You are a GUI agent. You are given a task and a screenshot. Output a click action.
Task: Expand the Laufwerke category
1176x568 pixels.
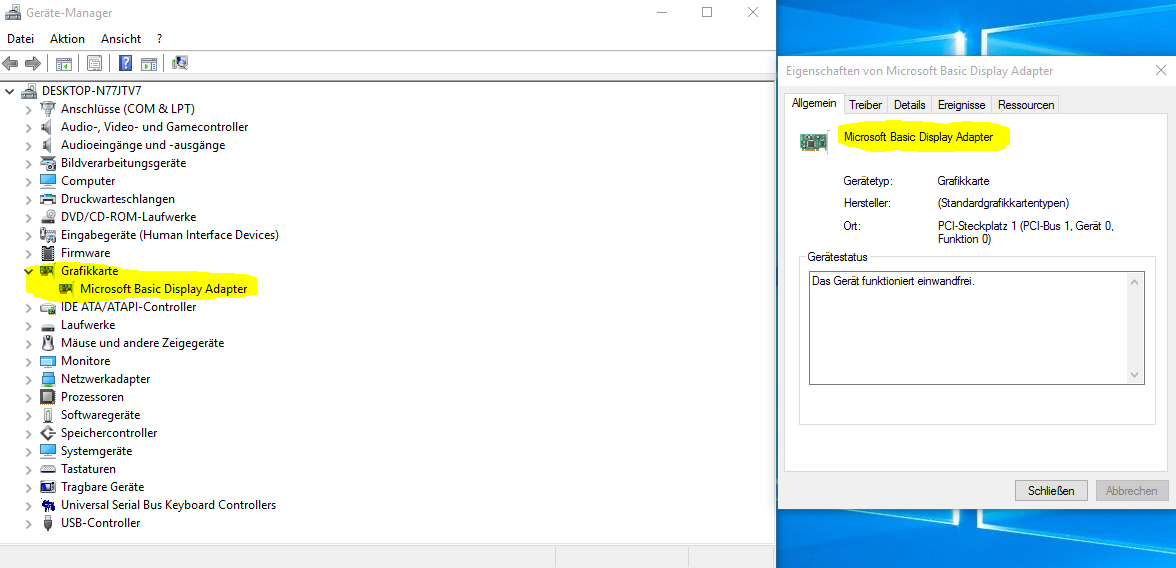tap(28, 325)
